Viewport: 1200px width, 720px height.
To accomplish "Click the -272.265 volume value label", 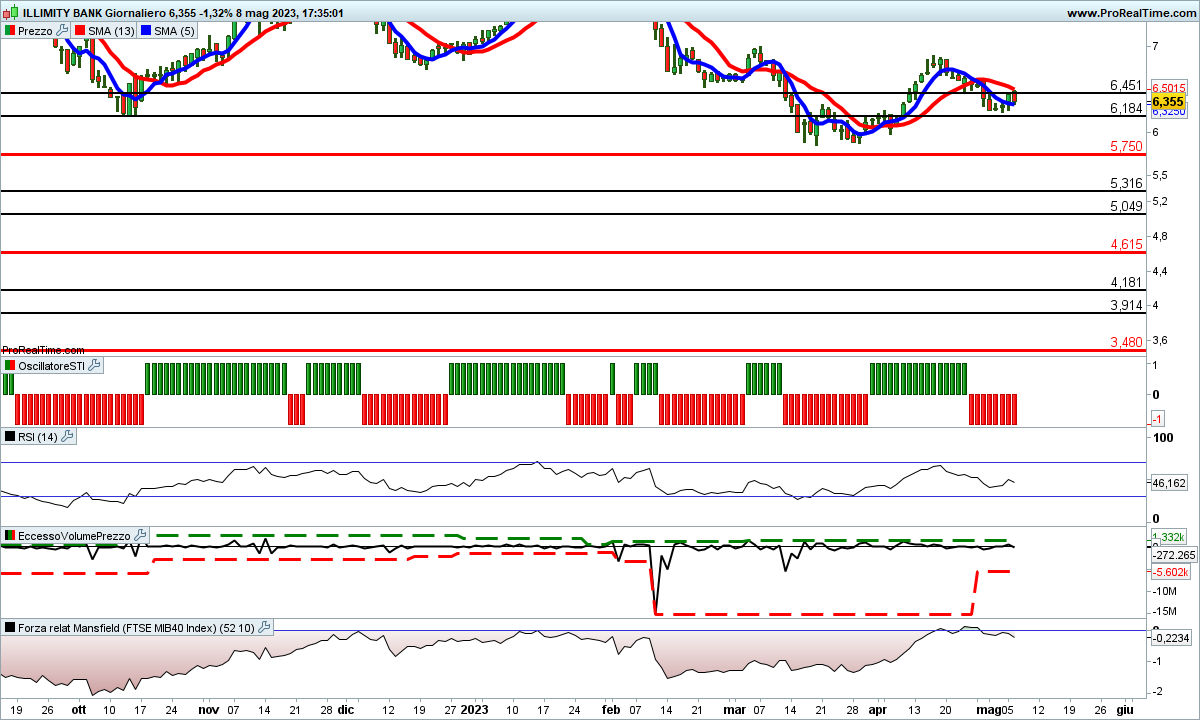I will pyautogui.click(x=1174, y=555).
